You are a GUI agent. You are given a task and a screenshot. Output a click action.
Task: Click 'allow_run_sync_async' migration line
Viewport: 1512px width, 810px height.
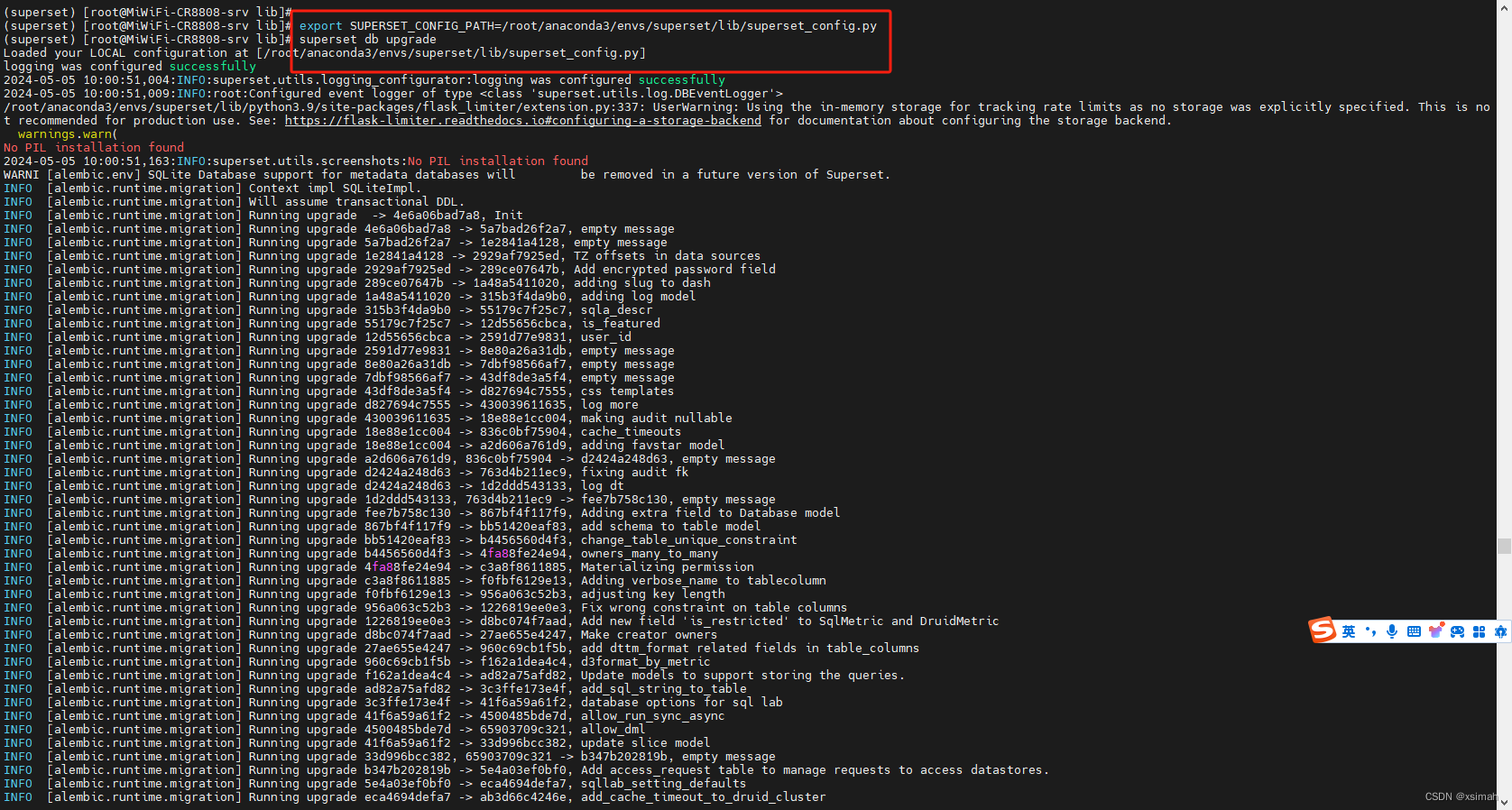pos(364,715)
